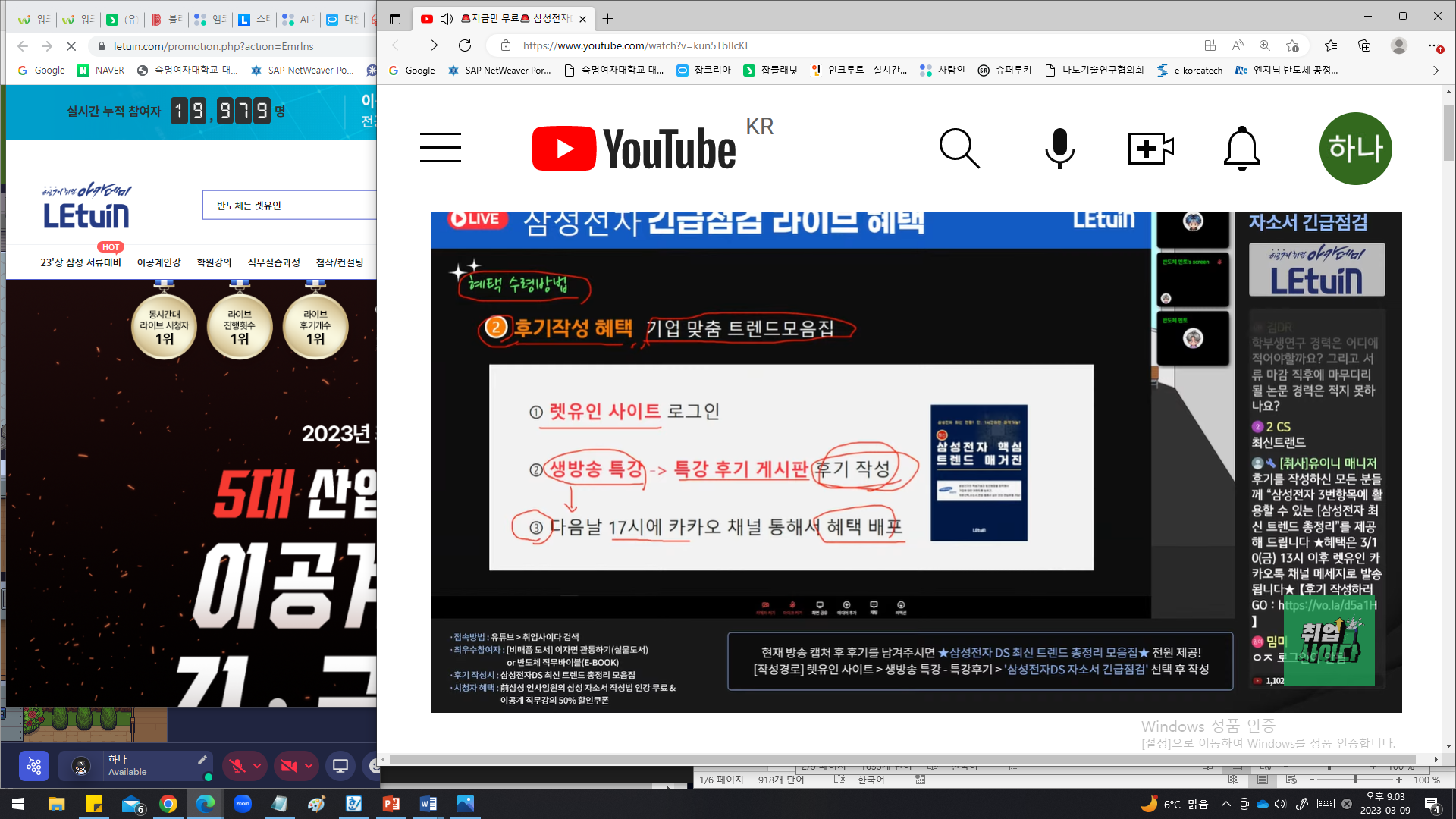1456x819 pixels.
Task: Open Edge profile icon
Action: click(1399, 45)
